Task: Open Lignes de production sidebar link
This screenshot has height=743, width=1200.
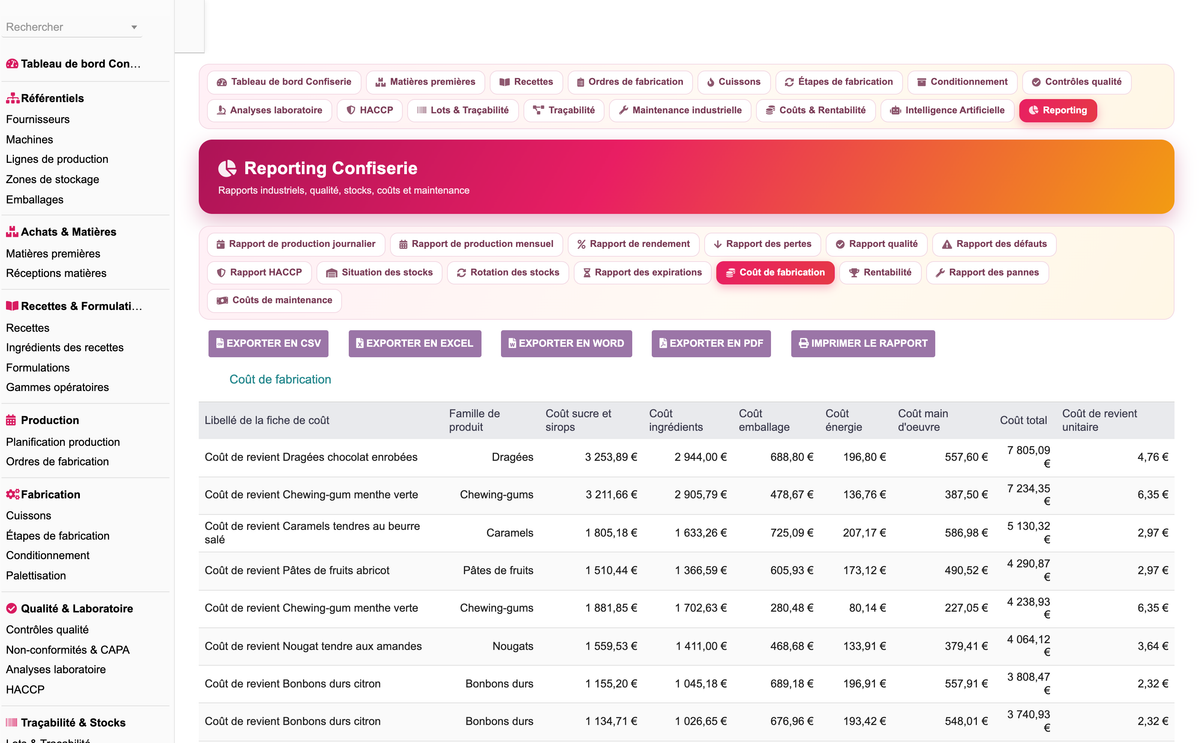Action: [x=57, y=159]
